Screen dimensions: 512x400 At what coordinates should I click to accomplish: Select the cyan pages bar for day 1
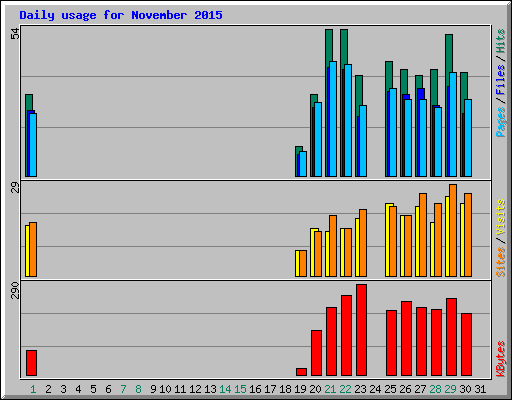pos(33,145)
